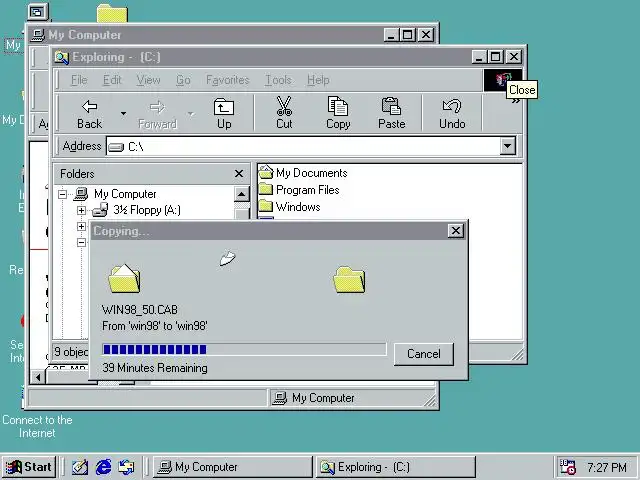The image size is (640, 480).
Task: Open the Favorites menu
Action: [x=227, y=80]
